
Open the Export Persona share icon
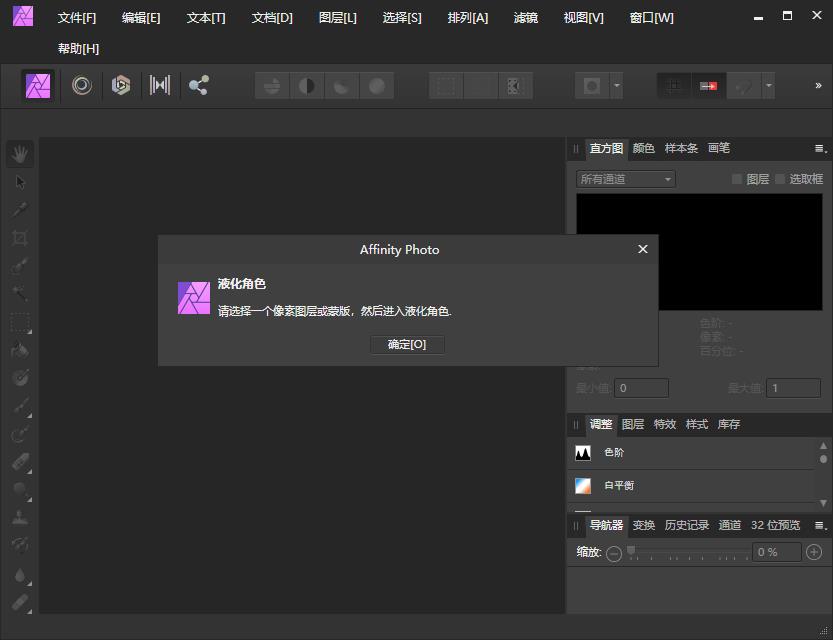pos(198,85)
